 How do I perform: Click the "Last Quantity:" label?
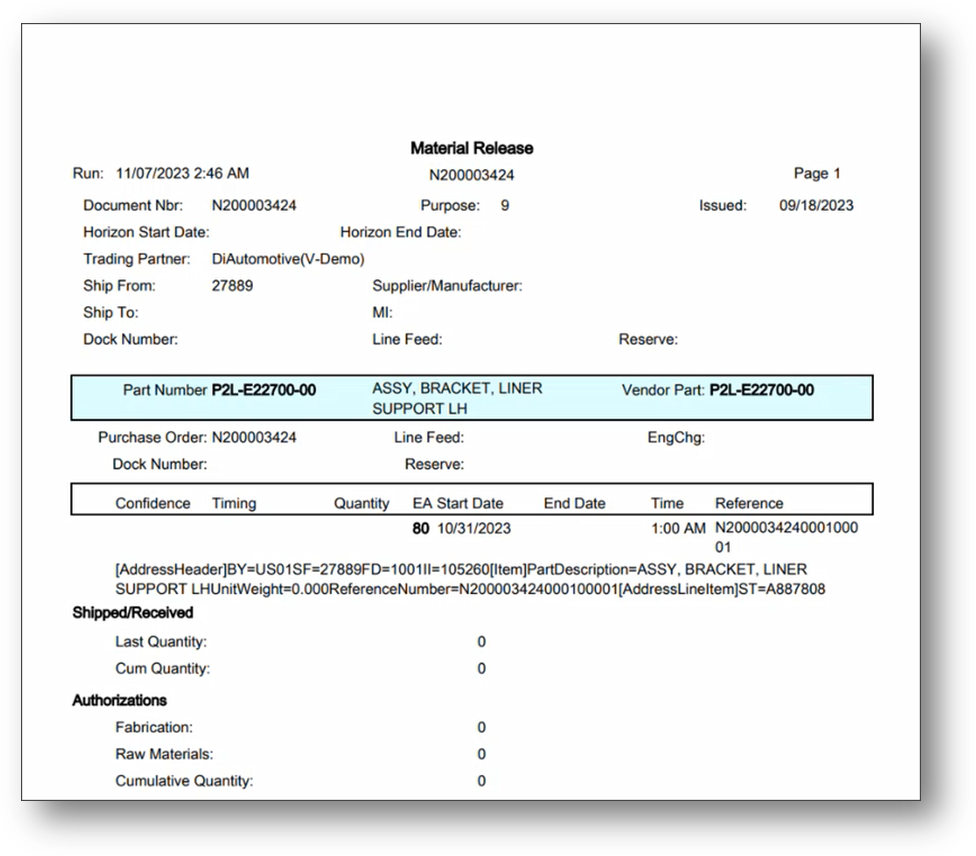161,642
